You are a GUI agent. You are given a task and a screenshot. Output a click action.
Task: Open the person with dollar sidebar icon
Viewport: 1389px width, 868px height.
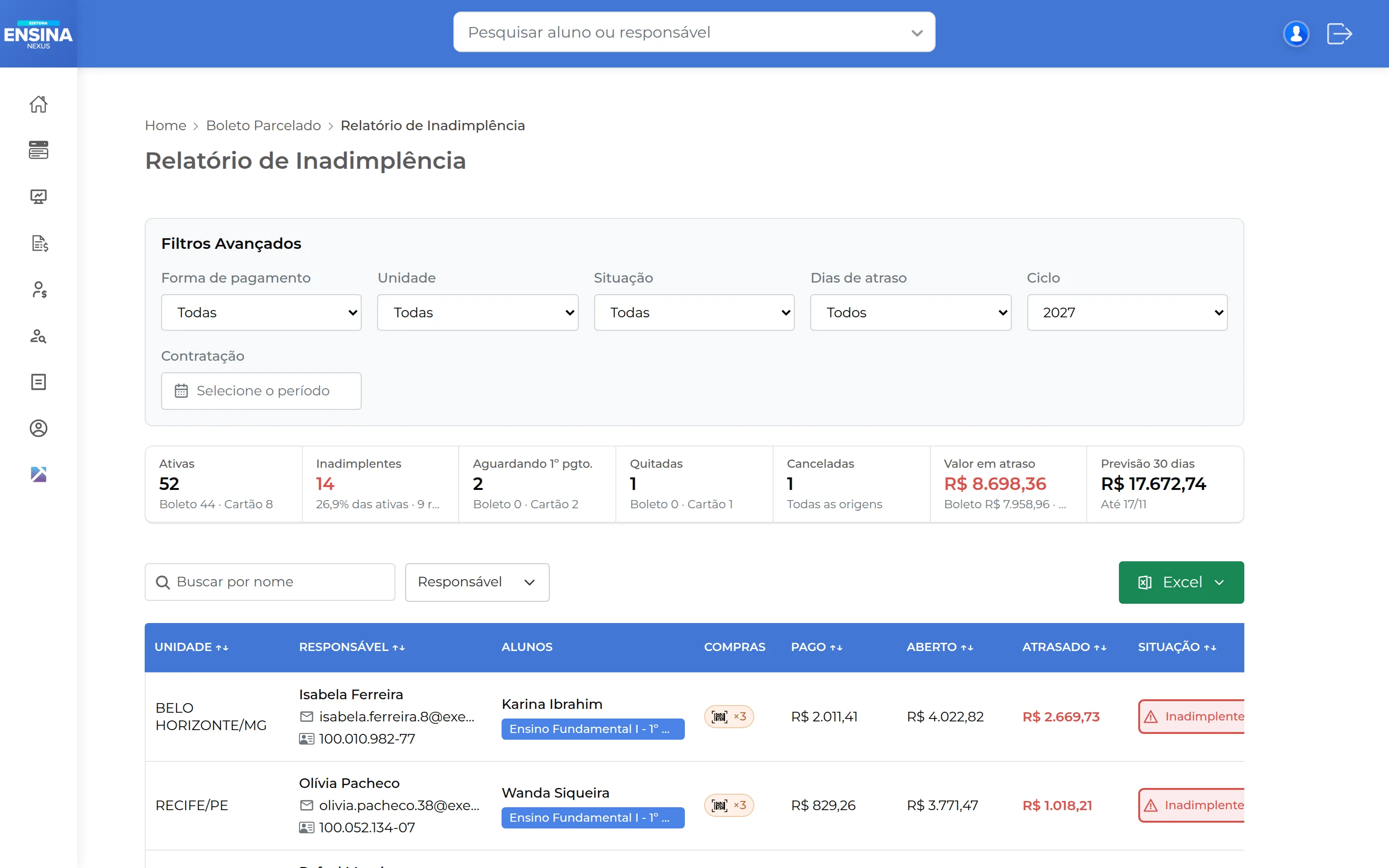(x=39, y=290)
